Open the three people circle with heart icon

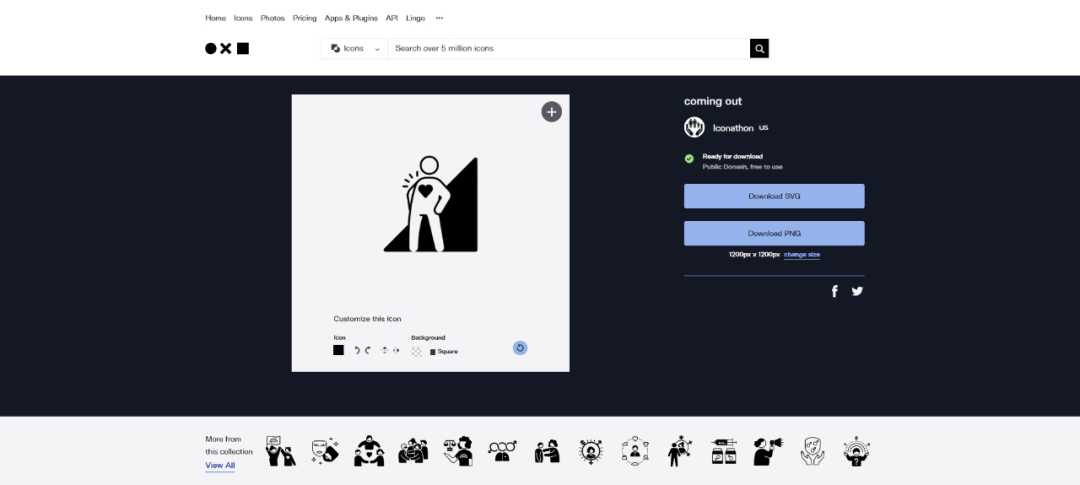369,451
